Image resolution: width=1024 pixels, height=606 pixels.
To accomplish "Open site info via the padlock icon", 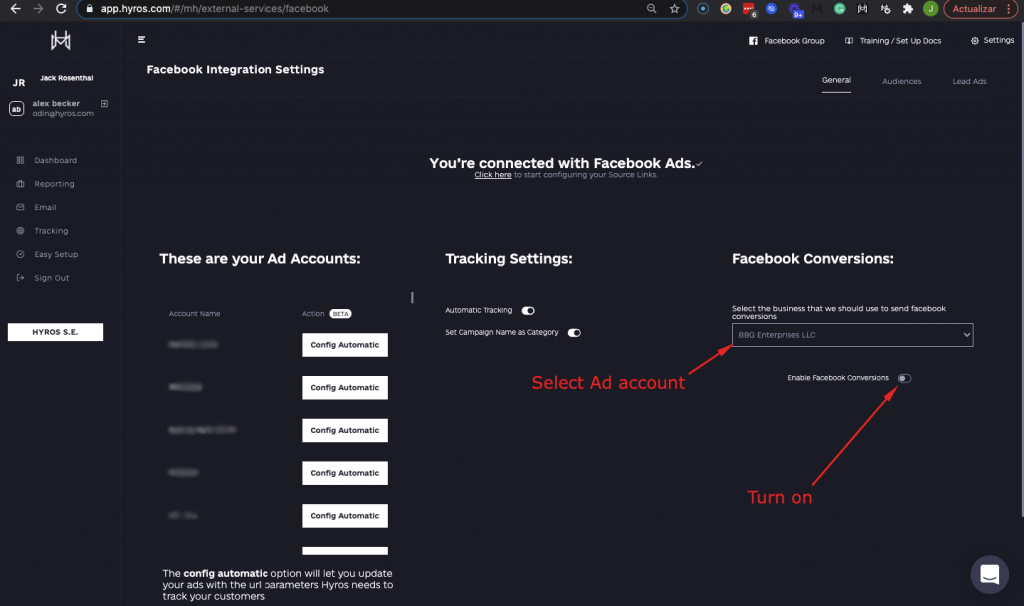I will [89, 8].
